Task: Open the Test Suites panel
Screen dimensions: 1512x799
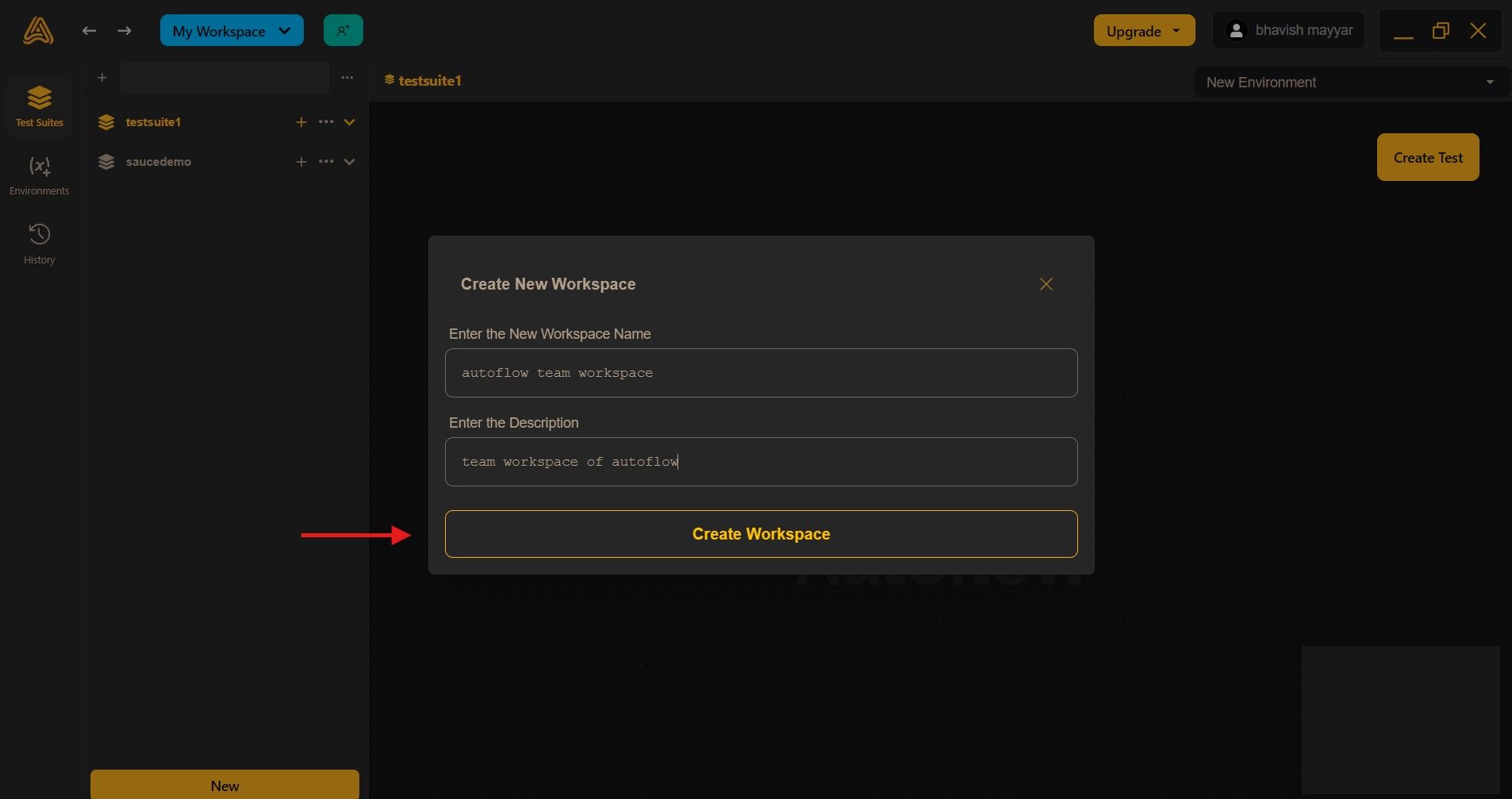Action: 39,107
